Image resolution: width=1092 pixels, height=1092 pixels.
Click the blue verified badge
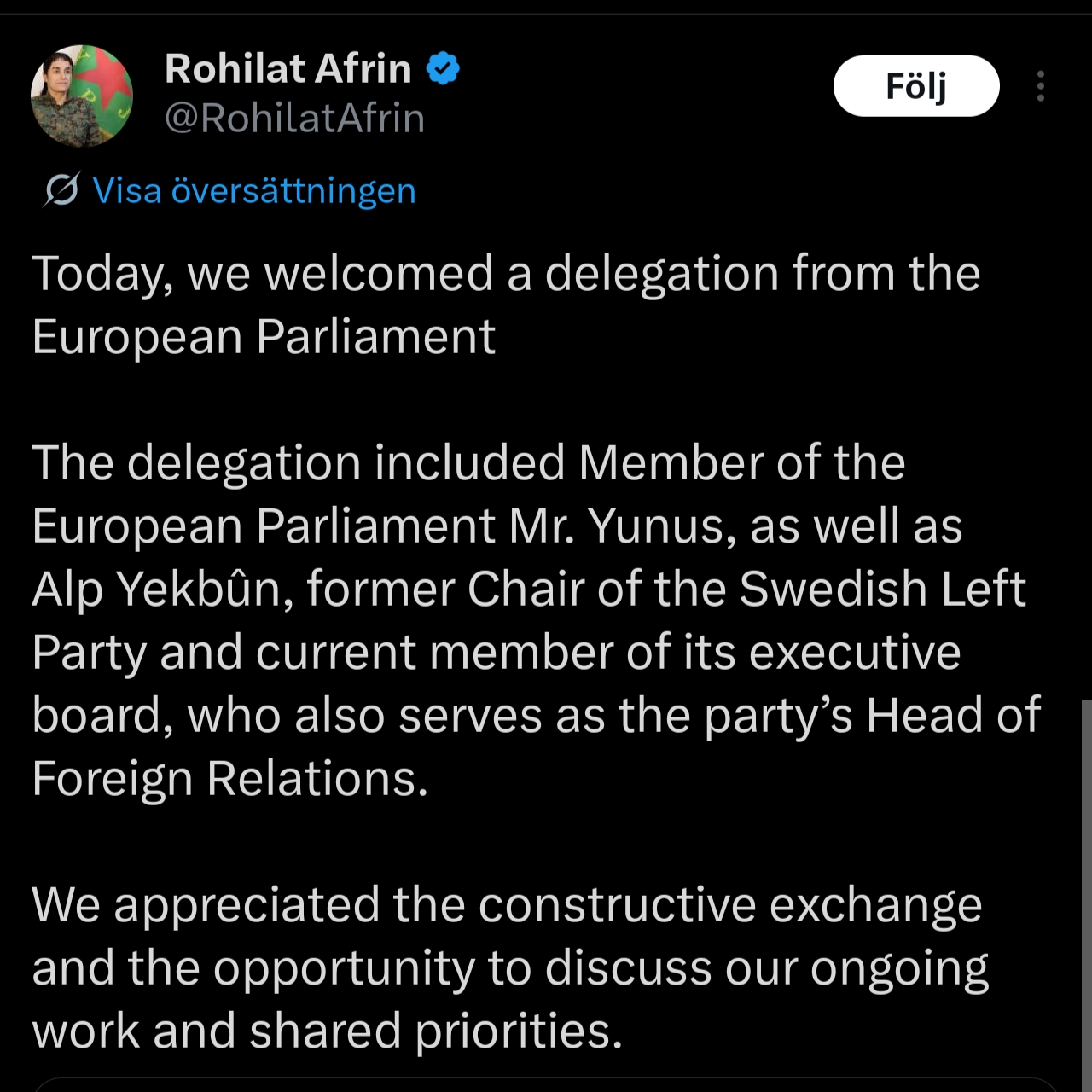pyautogui.click(x=443, y=68)
